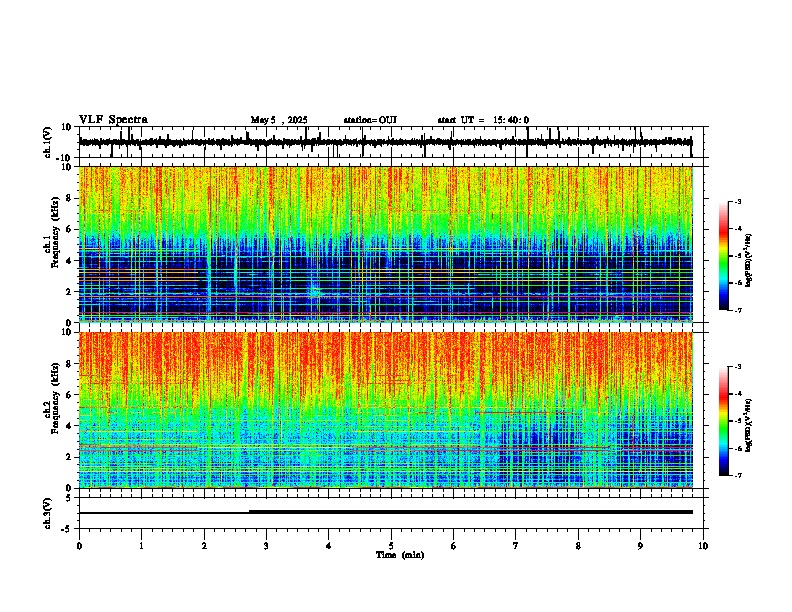The width and height of the screenshot is (792, 612).
Task: Click time axis tick label "6"
Action: [x=454, y=546]
